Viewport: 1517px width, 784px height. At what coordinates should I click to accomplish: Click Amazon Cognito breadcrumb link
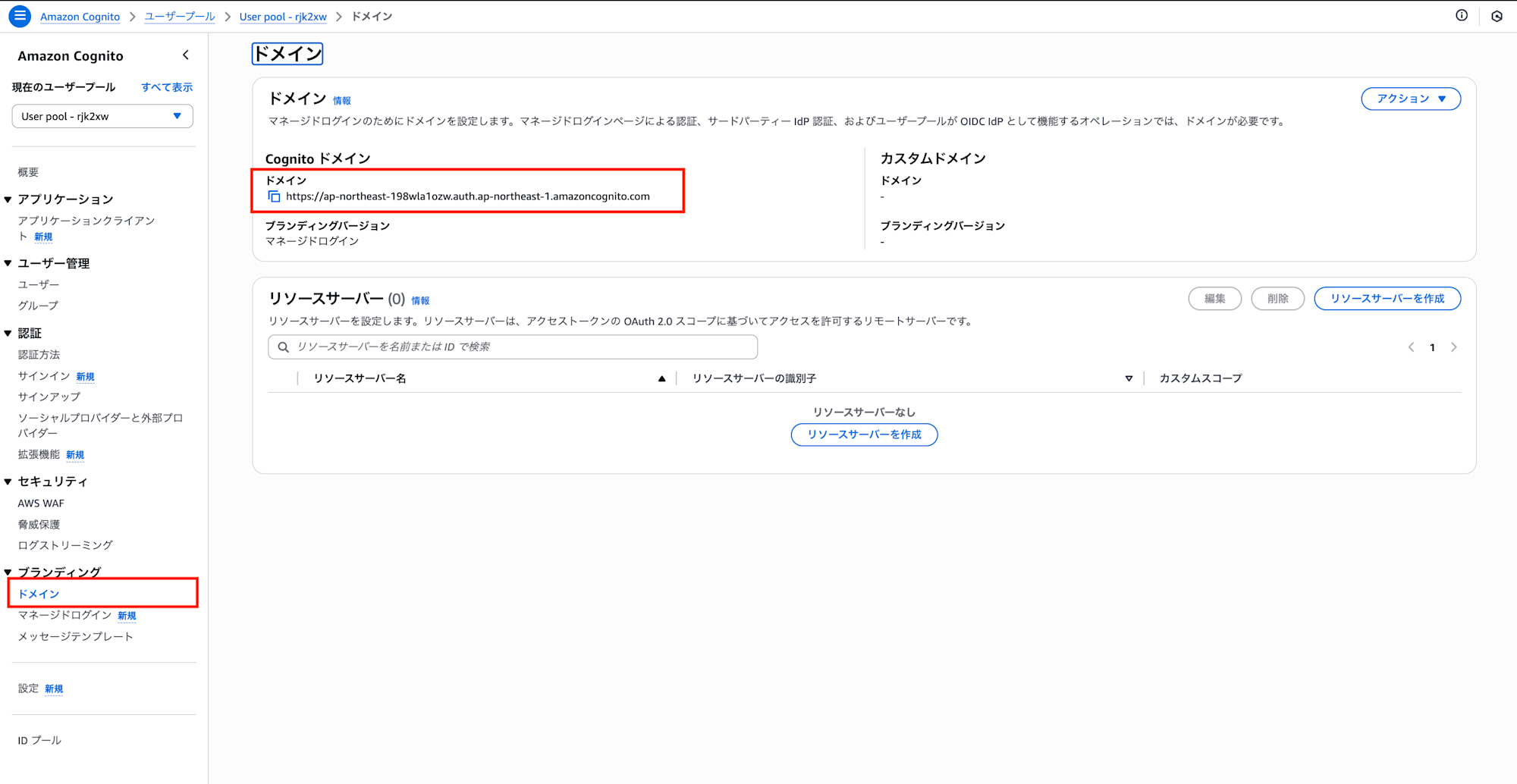(80, 17)
